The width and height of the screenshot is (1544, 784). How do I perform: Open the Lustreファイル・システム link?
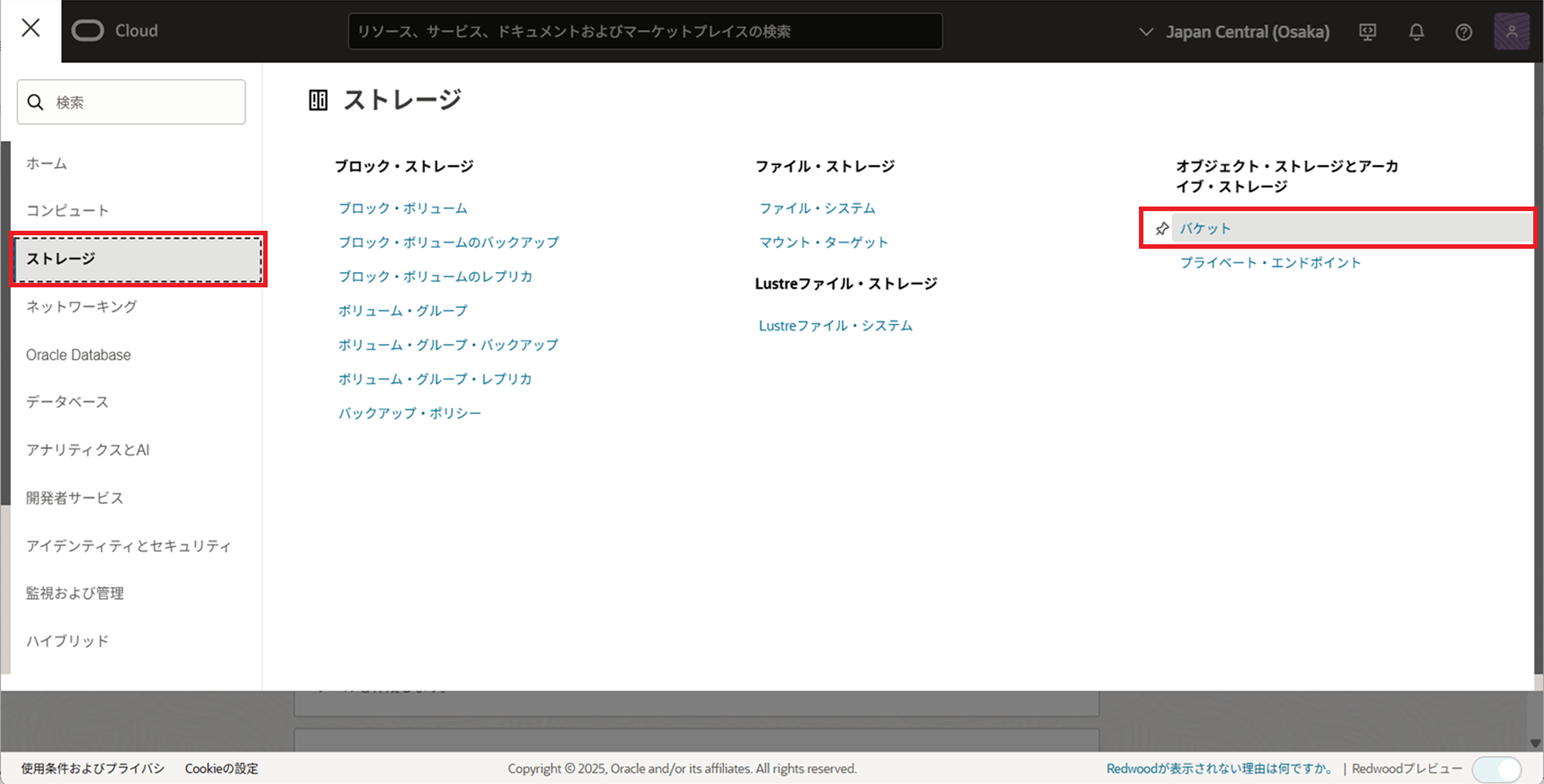coord(836,325)
